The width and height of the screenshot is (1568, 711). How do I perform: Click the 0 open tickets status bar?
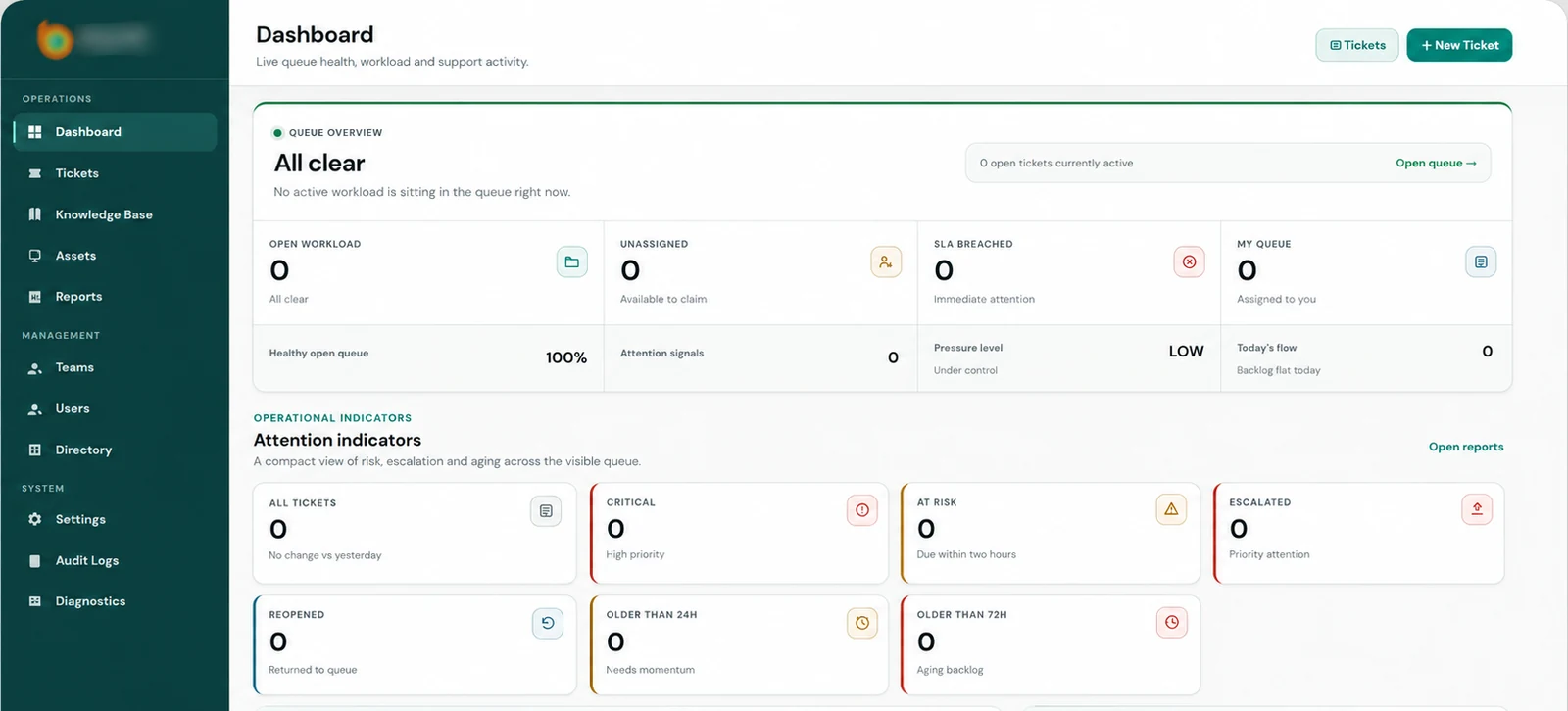tap(1228, 164)
